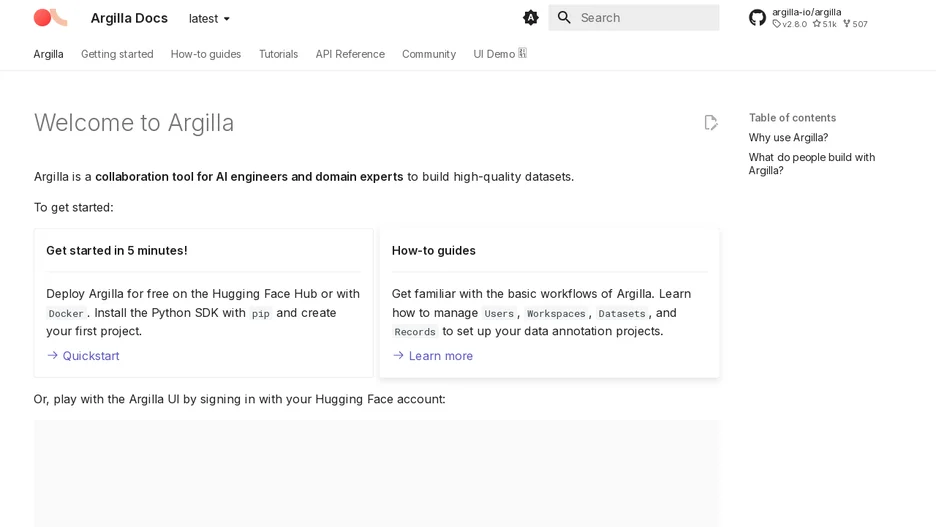Click the embedded Argilla UI demo area

coord(377,474)
